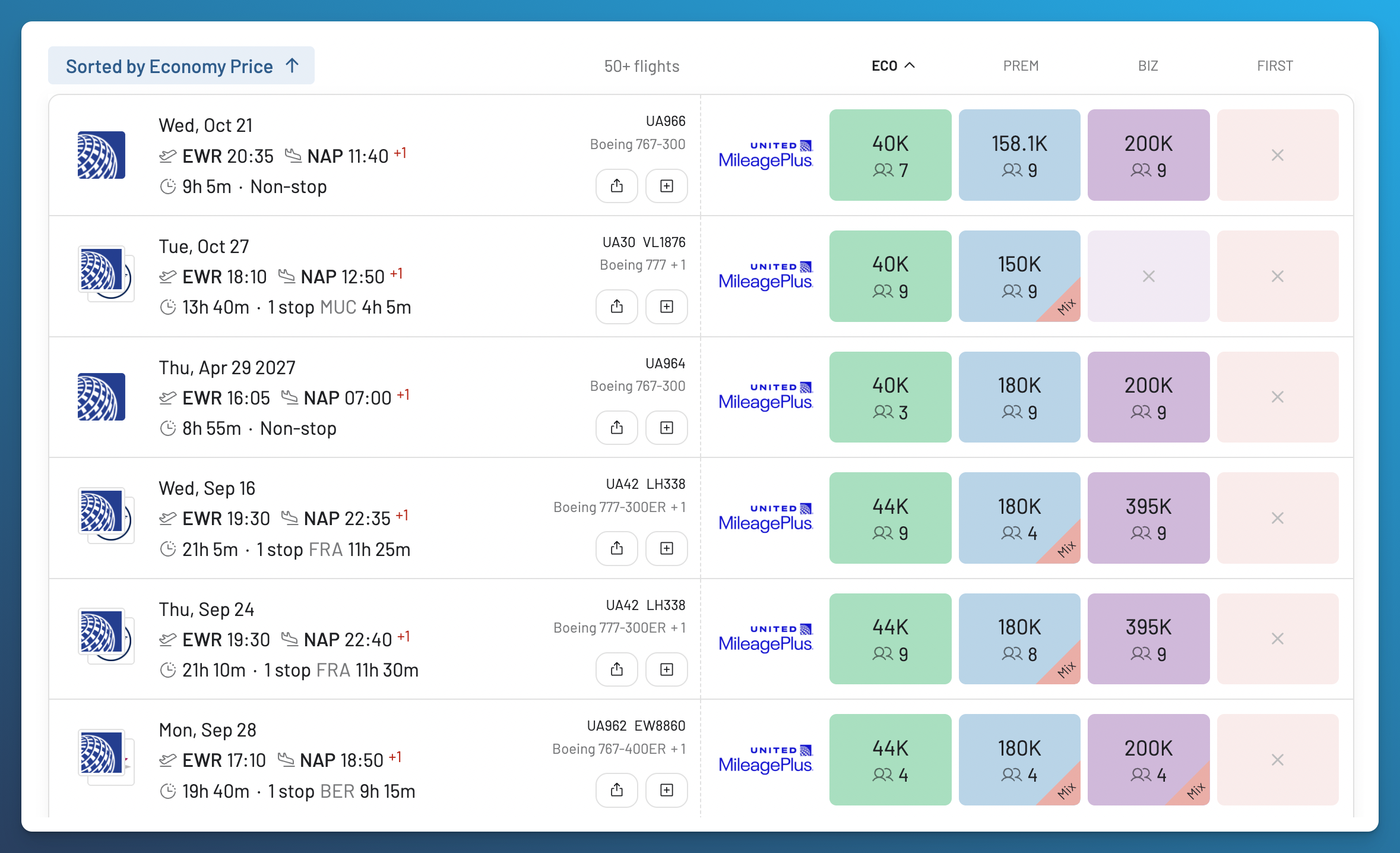Viewport: 1400px width, 853px height.
Task: Choose 395K business fare for Sep 24
Action: pos(1148,639)
